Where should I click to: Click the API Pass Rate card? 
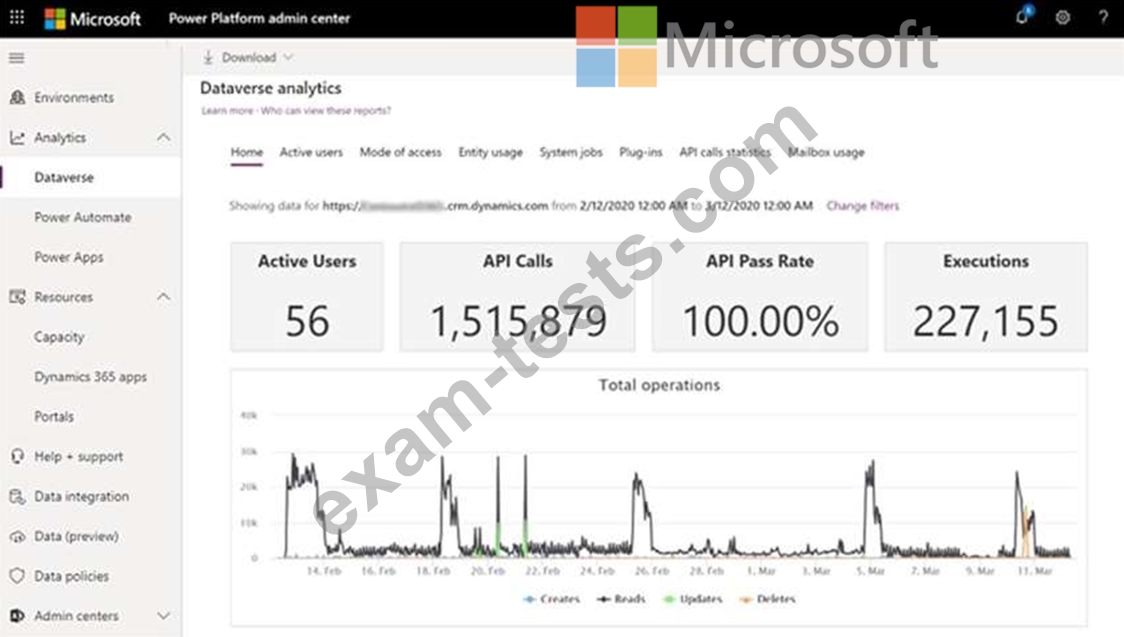click(760, 297)
